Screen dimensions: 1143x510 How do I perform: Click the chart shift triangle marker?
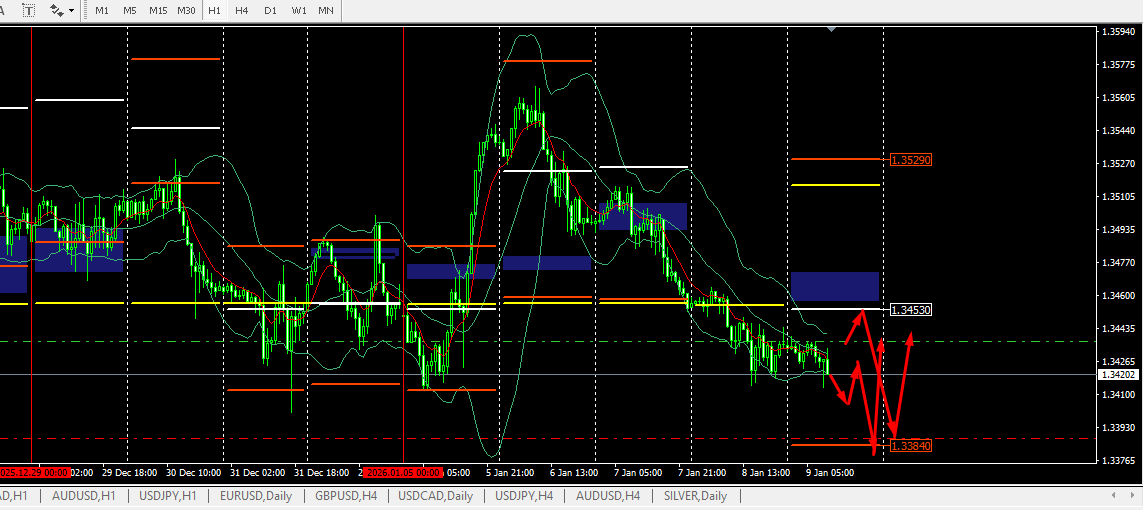(x=832, y=29)
